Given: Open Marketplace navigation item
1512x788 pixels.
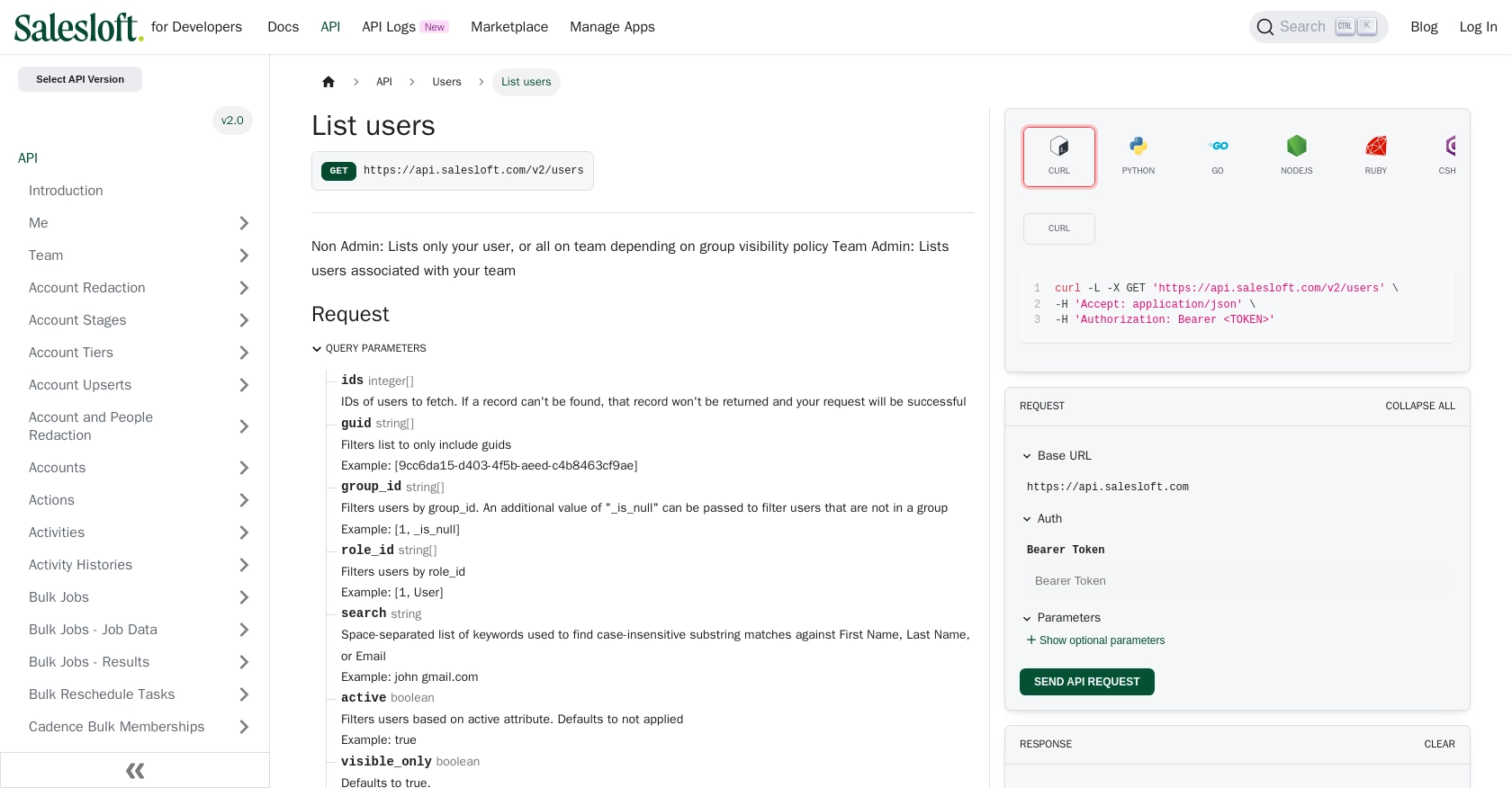Looking at the screenshot, I should 509,27.
